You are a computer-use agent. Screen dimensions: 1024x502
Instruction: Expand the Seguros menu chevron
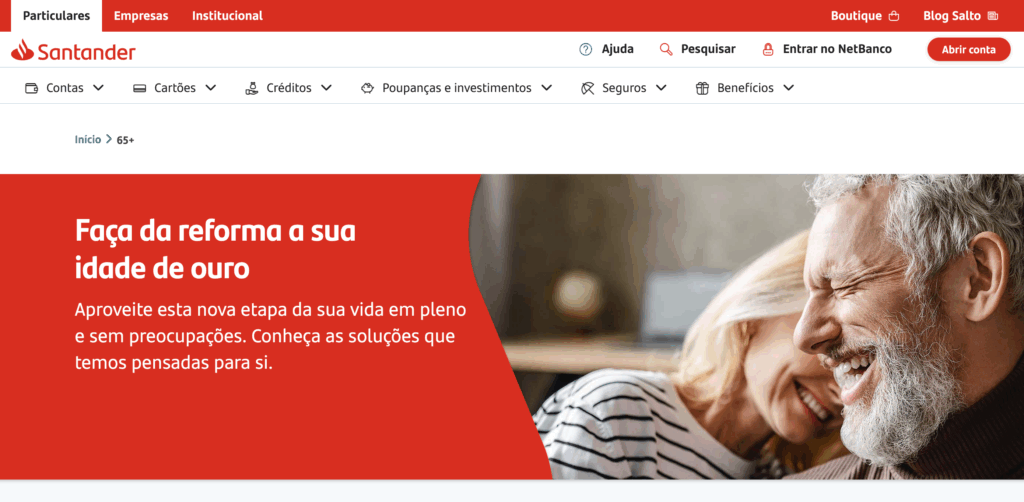[661, 87]
